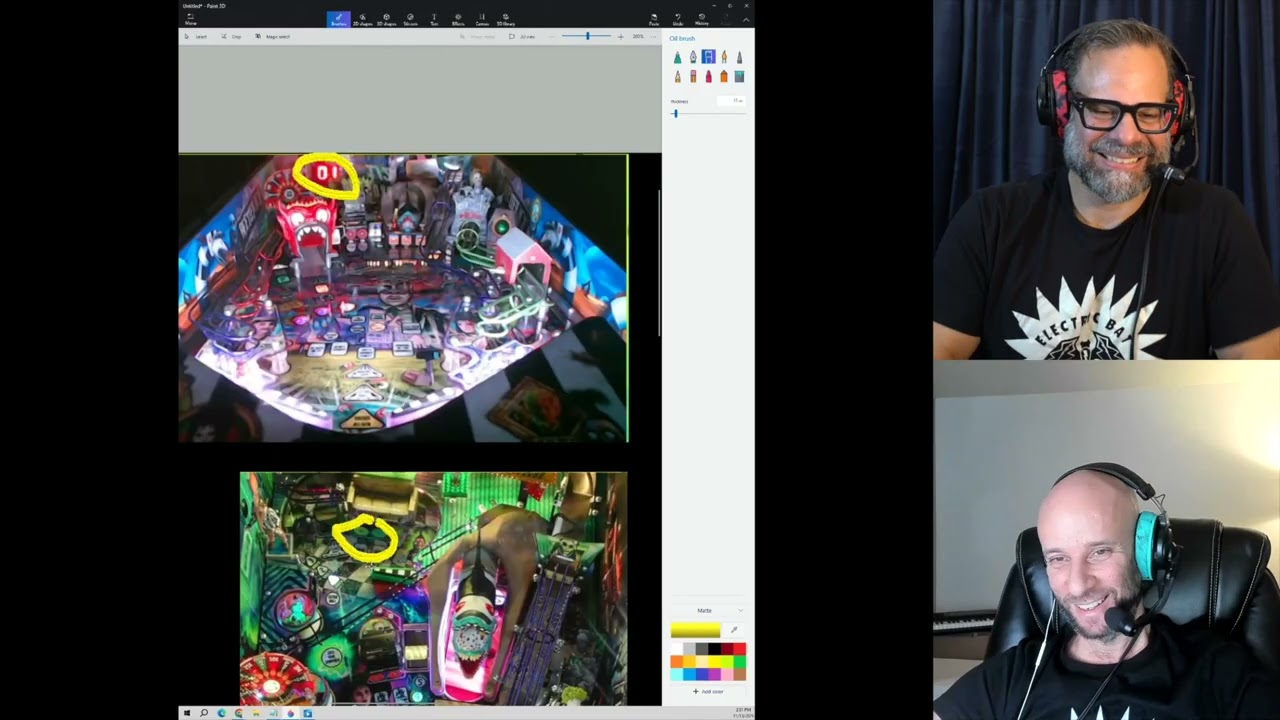Open the Matte material dropdown
Viewport: 1280px width, 720px height.
[x=708, y=610]
